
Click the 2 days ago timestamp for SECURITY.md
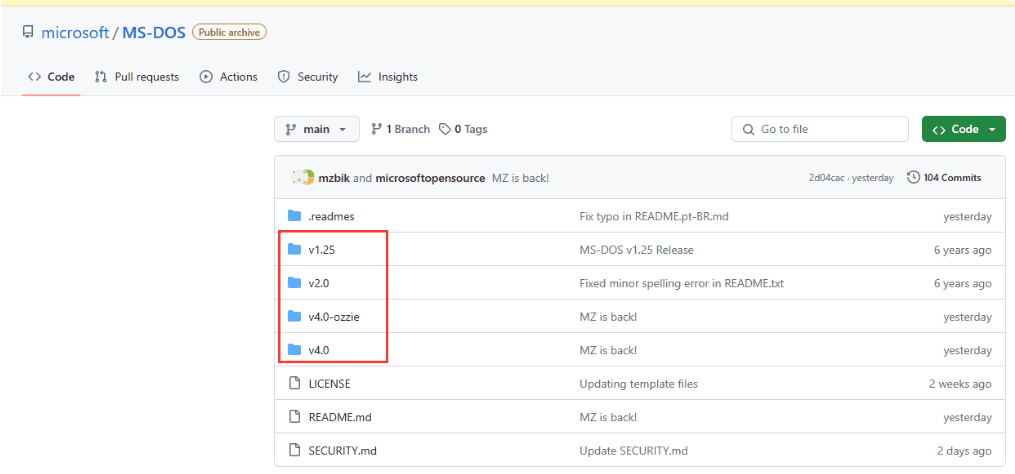pos(964,451)
